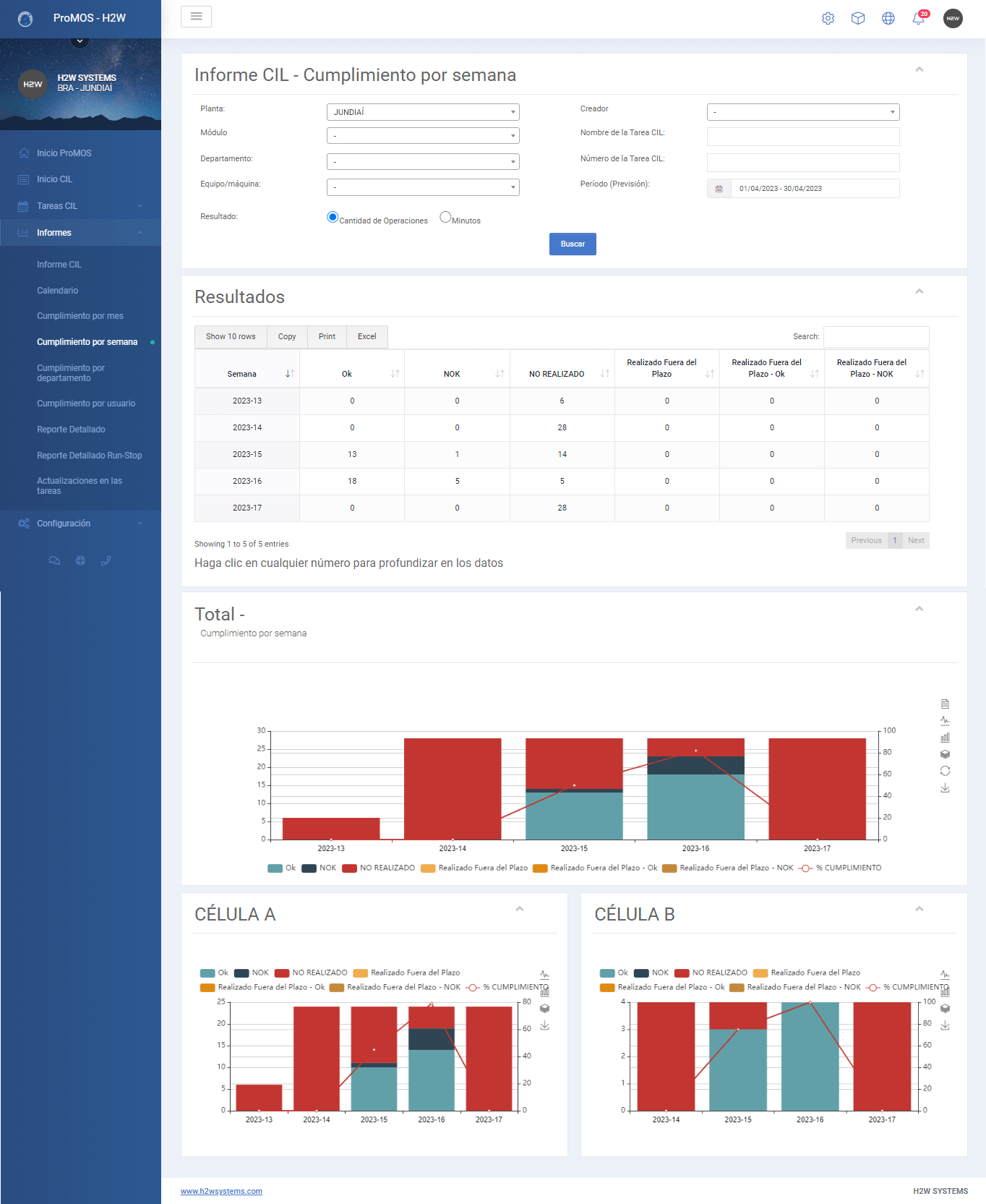The image size is (986, 1204).
Task: Open Cumplimiento por mes report
Action: [80, 316]
